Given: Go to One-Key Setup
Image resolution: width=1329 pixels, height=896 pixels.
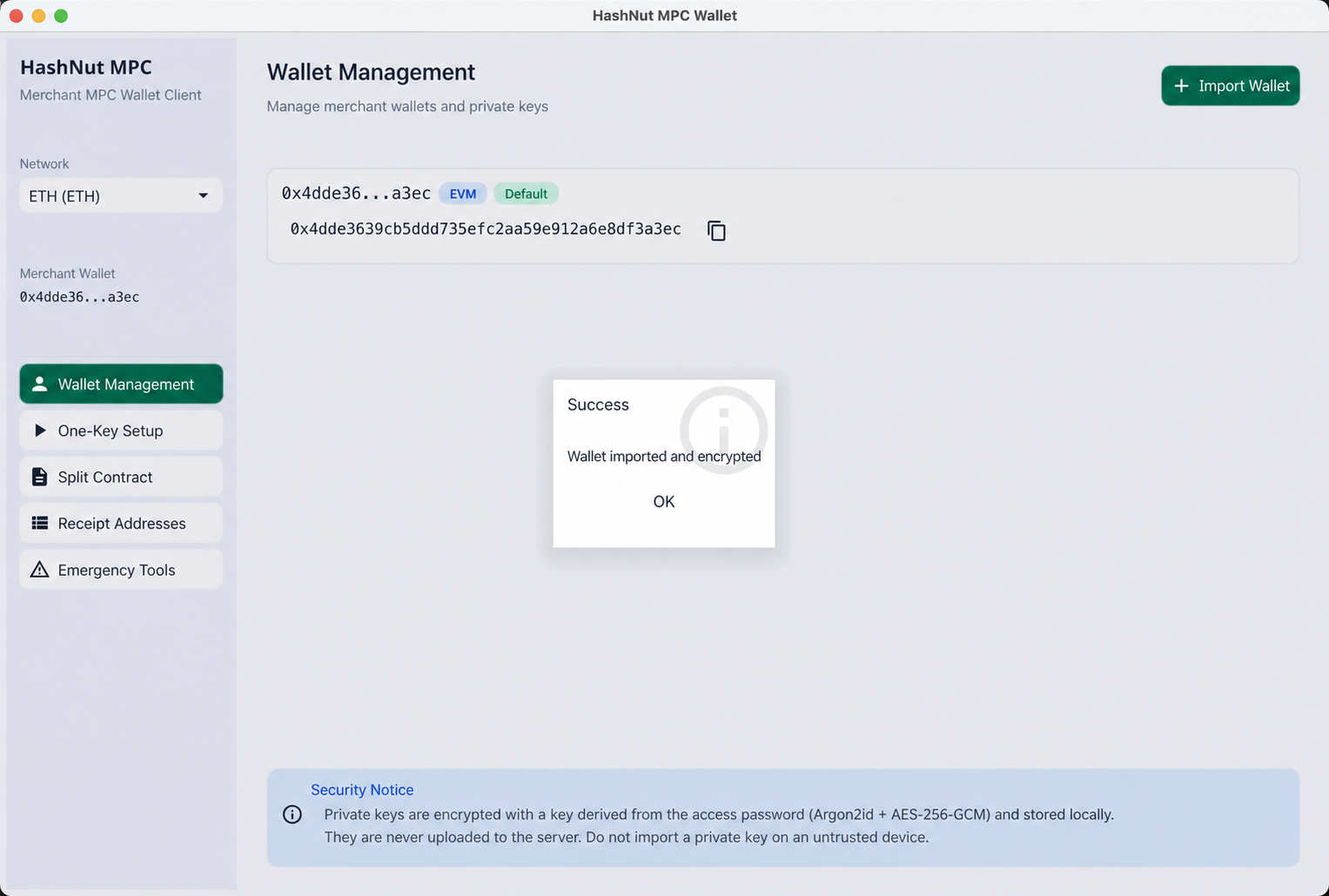Looking at the screenshot, I should [x=121, y=431].
